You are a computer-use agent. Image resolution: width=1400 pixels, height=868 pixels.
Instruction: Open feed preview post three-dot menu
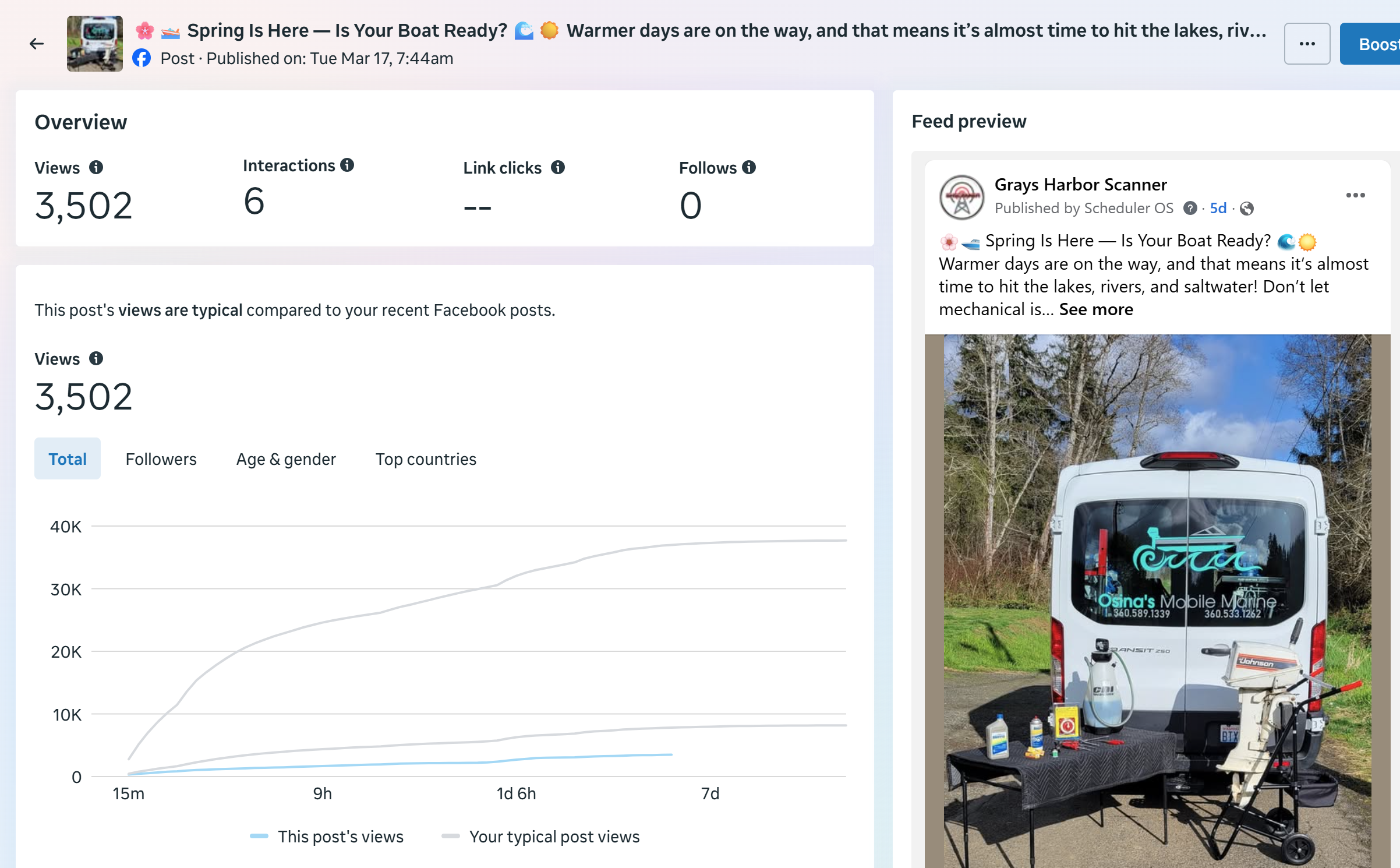1355,195
